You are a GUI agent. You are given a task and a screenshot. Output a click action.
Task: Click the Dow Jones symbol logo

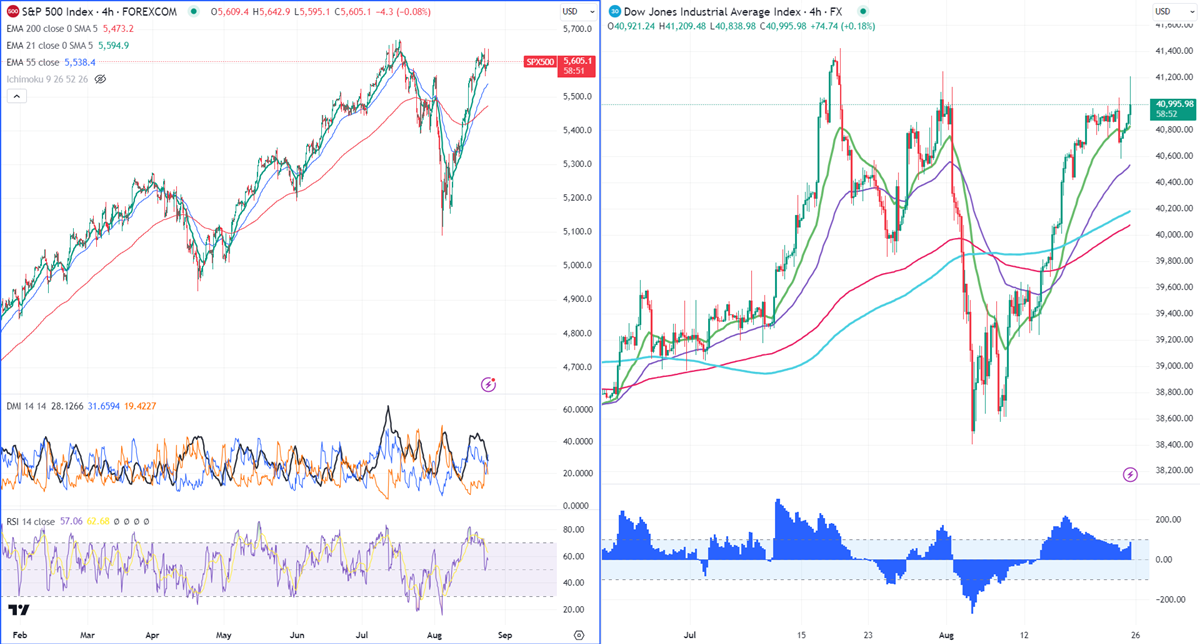[614, 11]
